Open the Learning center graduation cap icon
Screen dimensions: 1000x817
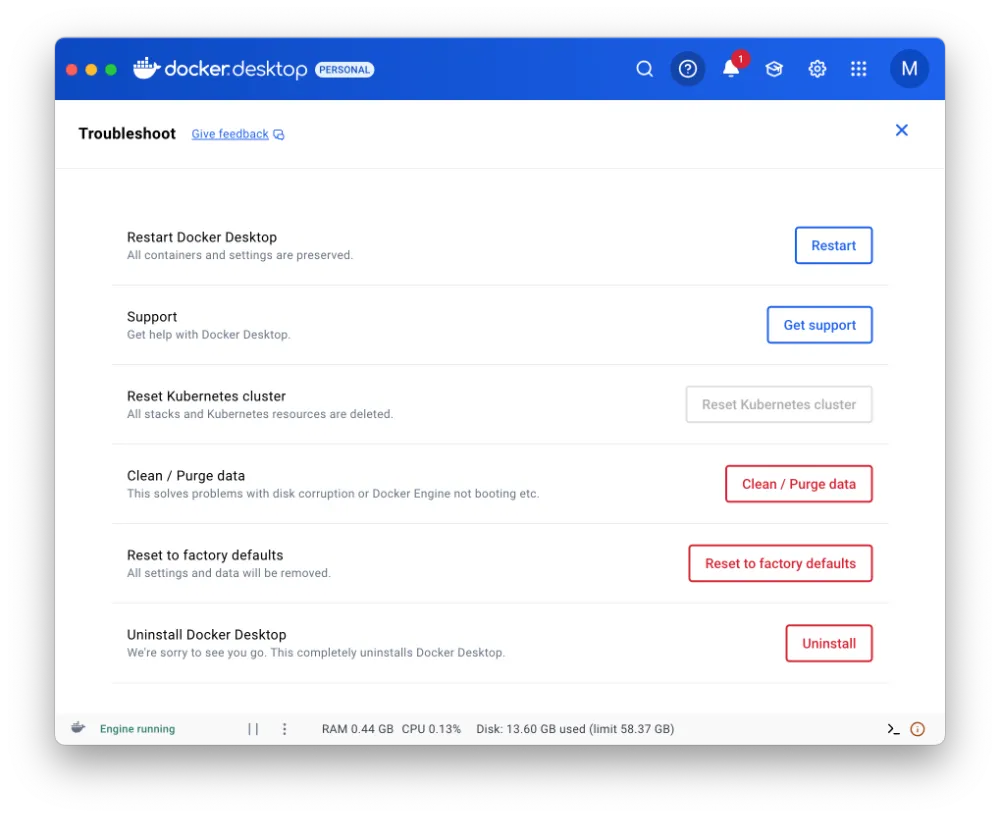pos(774,69)
